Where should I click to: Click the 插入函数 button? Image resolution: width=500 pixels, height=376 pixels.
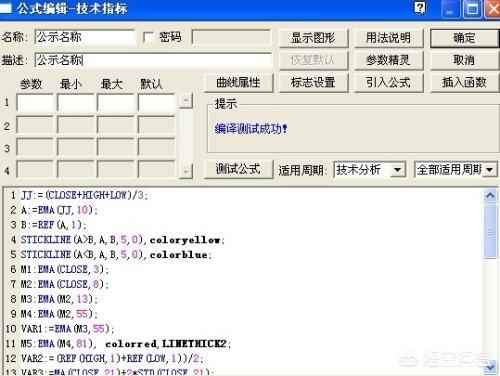464,82
